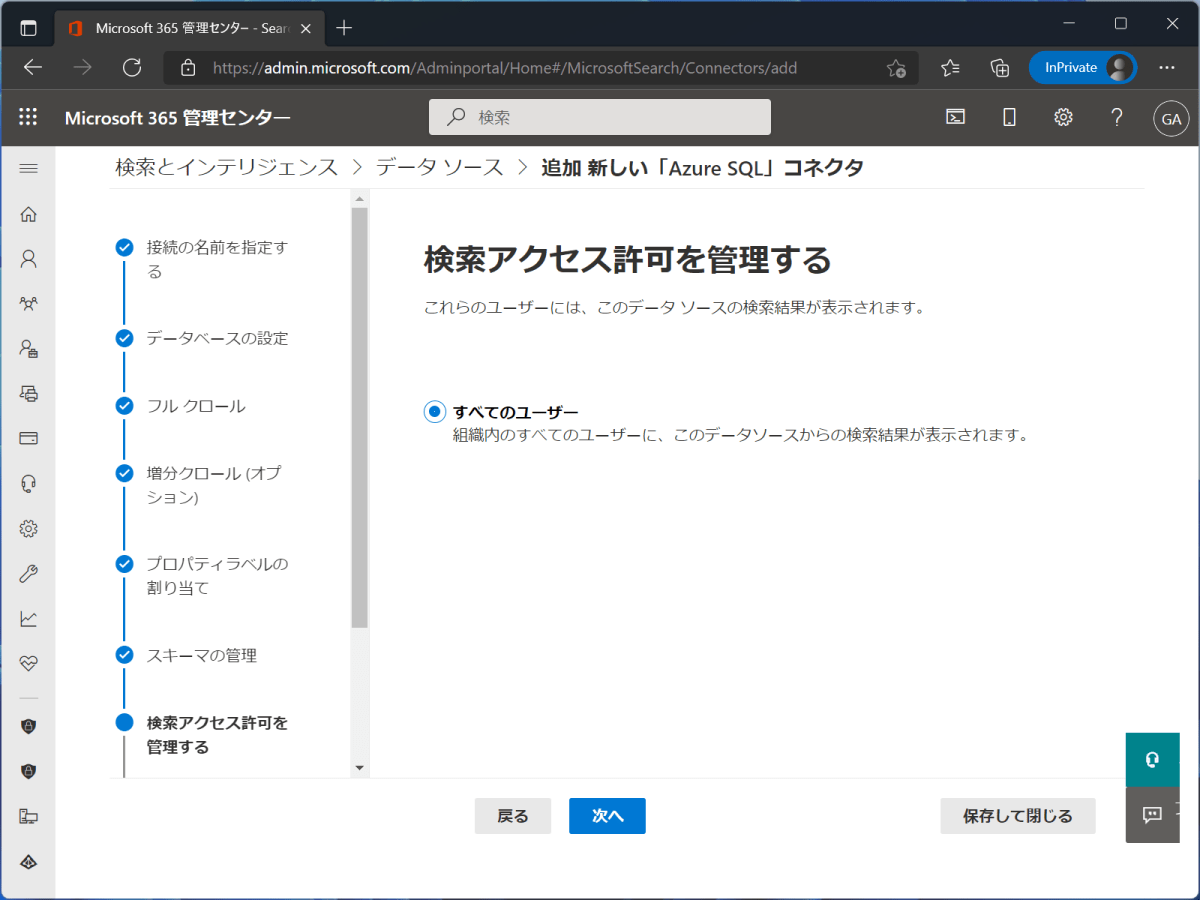Collapse the navigation menu hamburger icon
The width and height of the screenshot is (1200, 900).
28,168
